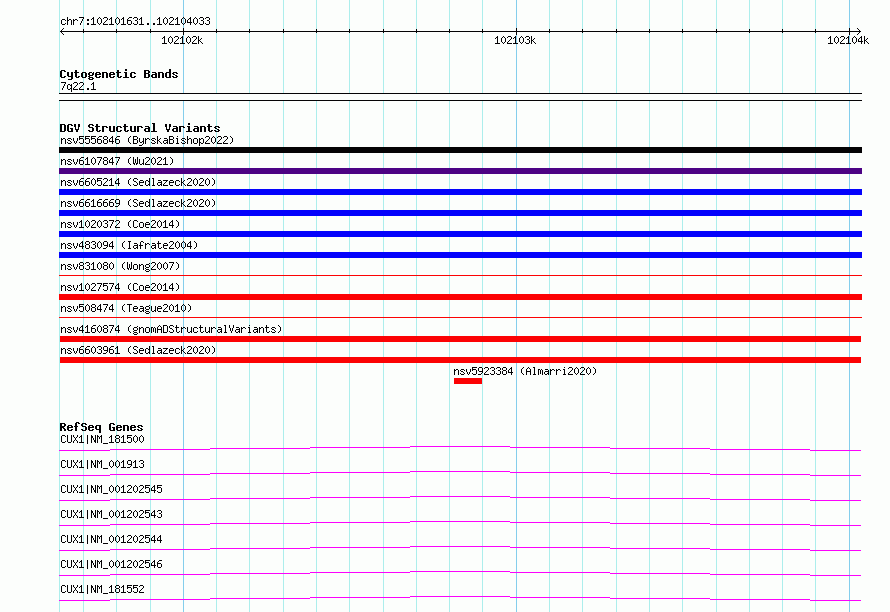890x612 pixels.
Task: Click the blue bar under nsv6605214
Action: click(x=460, y=192)
